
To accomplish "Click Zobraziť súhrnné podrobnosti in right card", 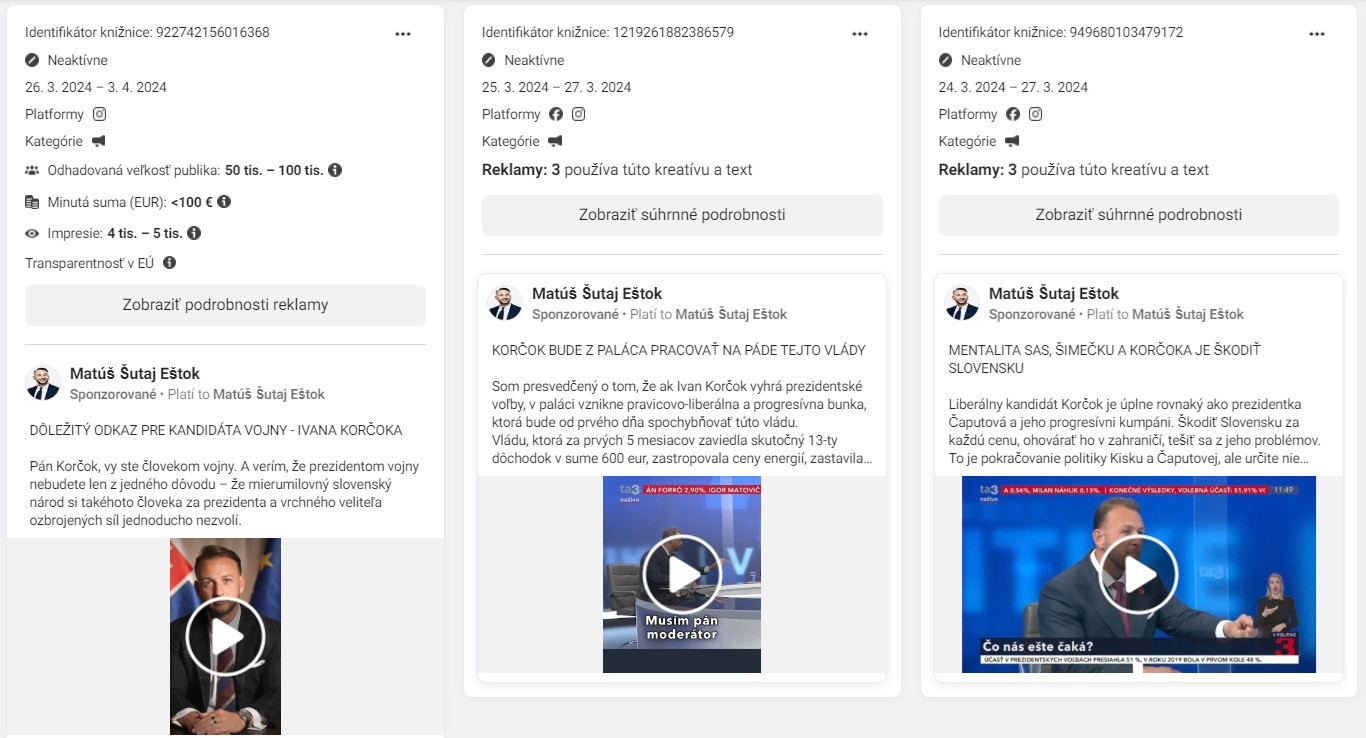I will click(1138, 215).
